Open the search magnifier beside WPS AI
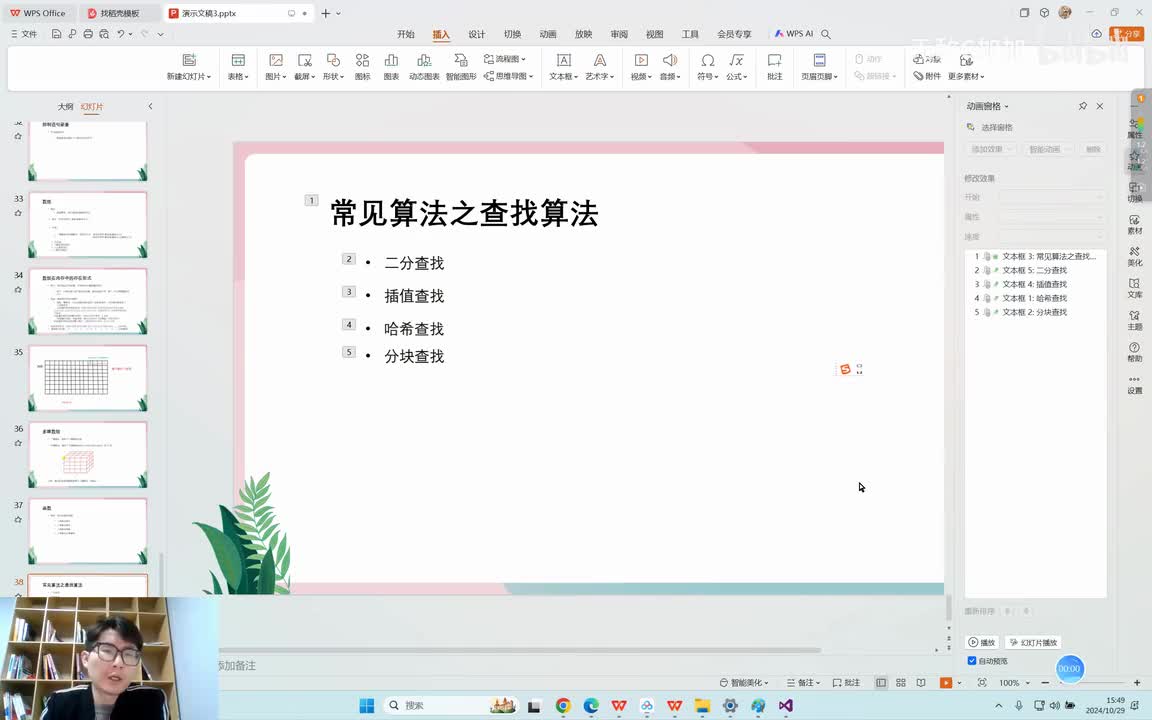Screen dimensions: 1152x720 point(826,34)
